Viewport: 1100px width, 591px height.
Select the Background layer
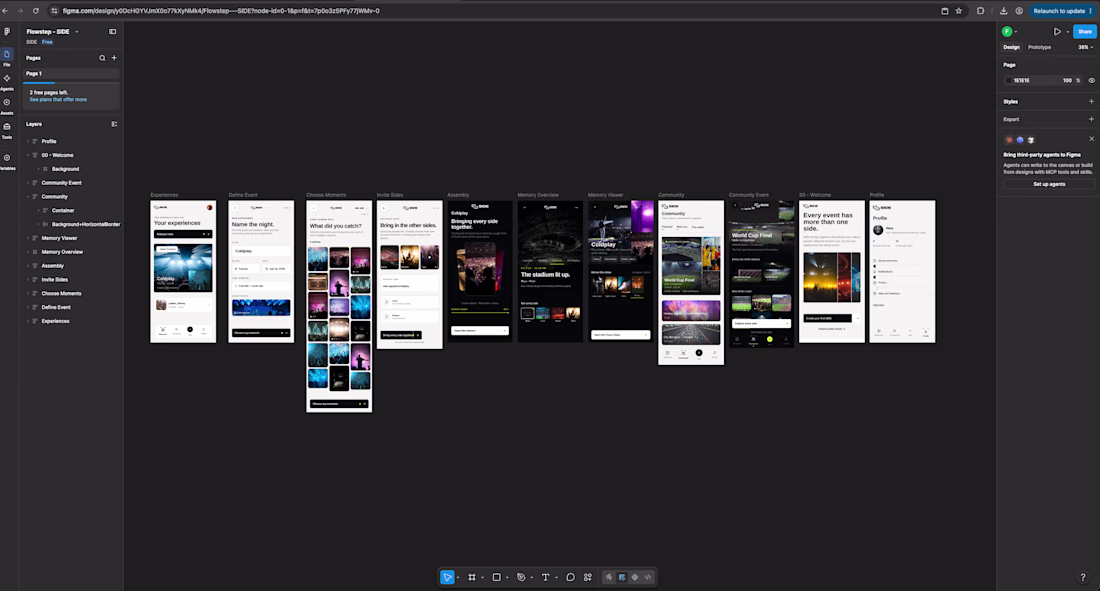[x=65, y=169]
